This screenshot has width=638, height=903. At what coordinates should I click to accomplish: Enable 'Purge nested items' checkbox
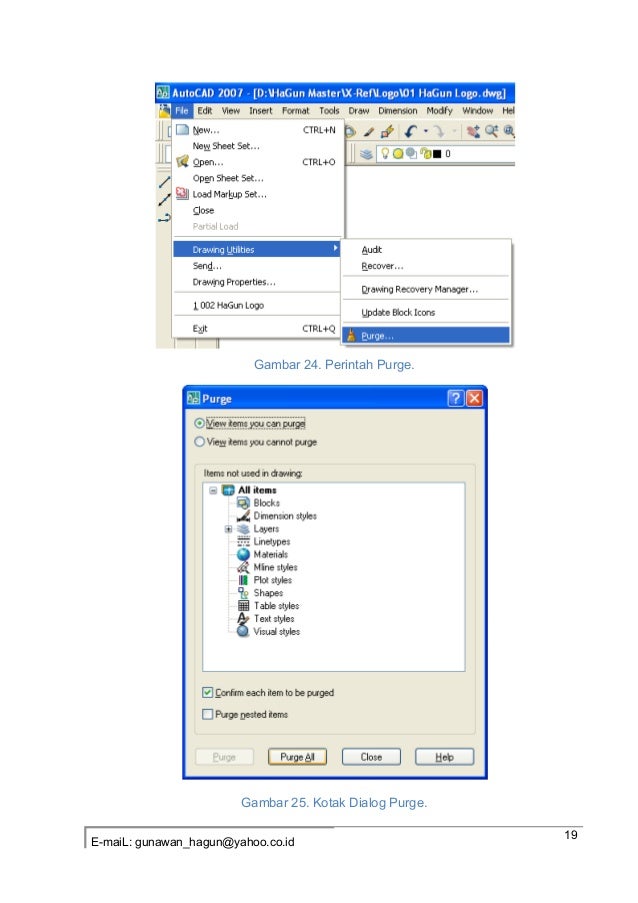207,714
